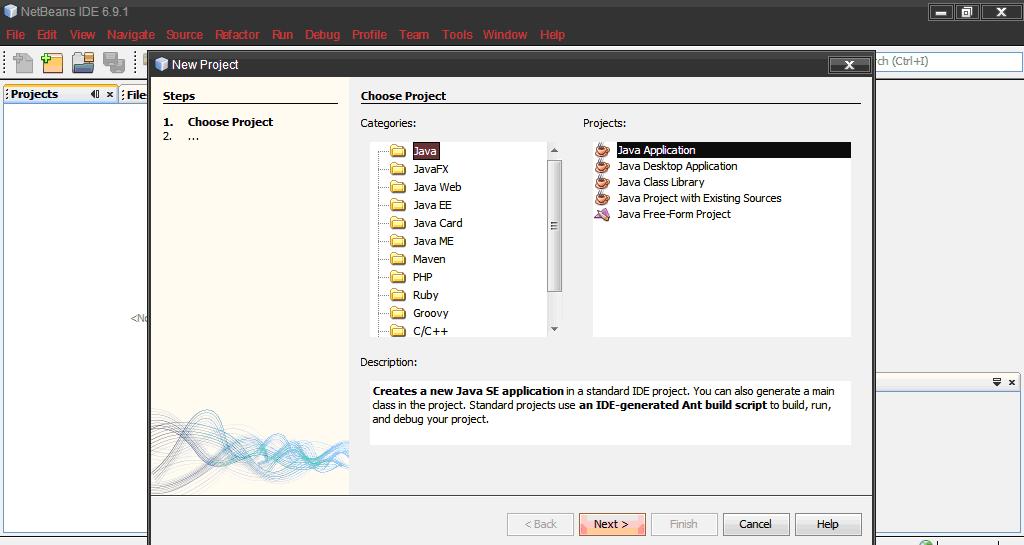The image size is (1024, 545).
Task: Click the Java EE folder icon
Action: pos(398,205)
